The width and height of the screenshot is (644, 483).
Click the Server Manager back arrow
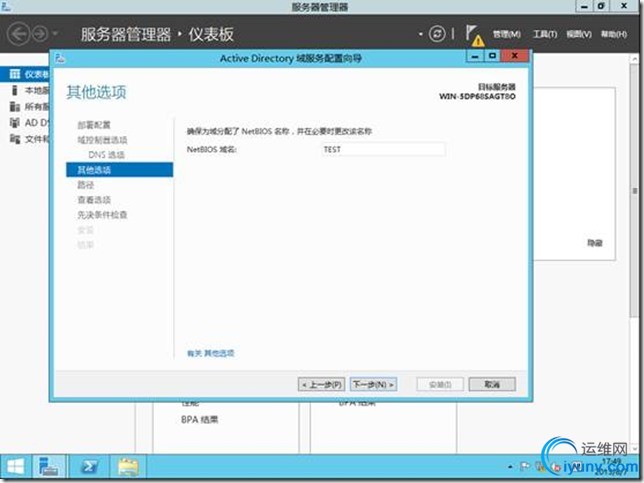click(18, 34)
